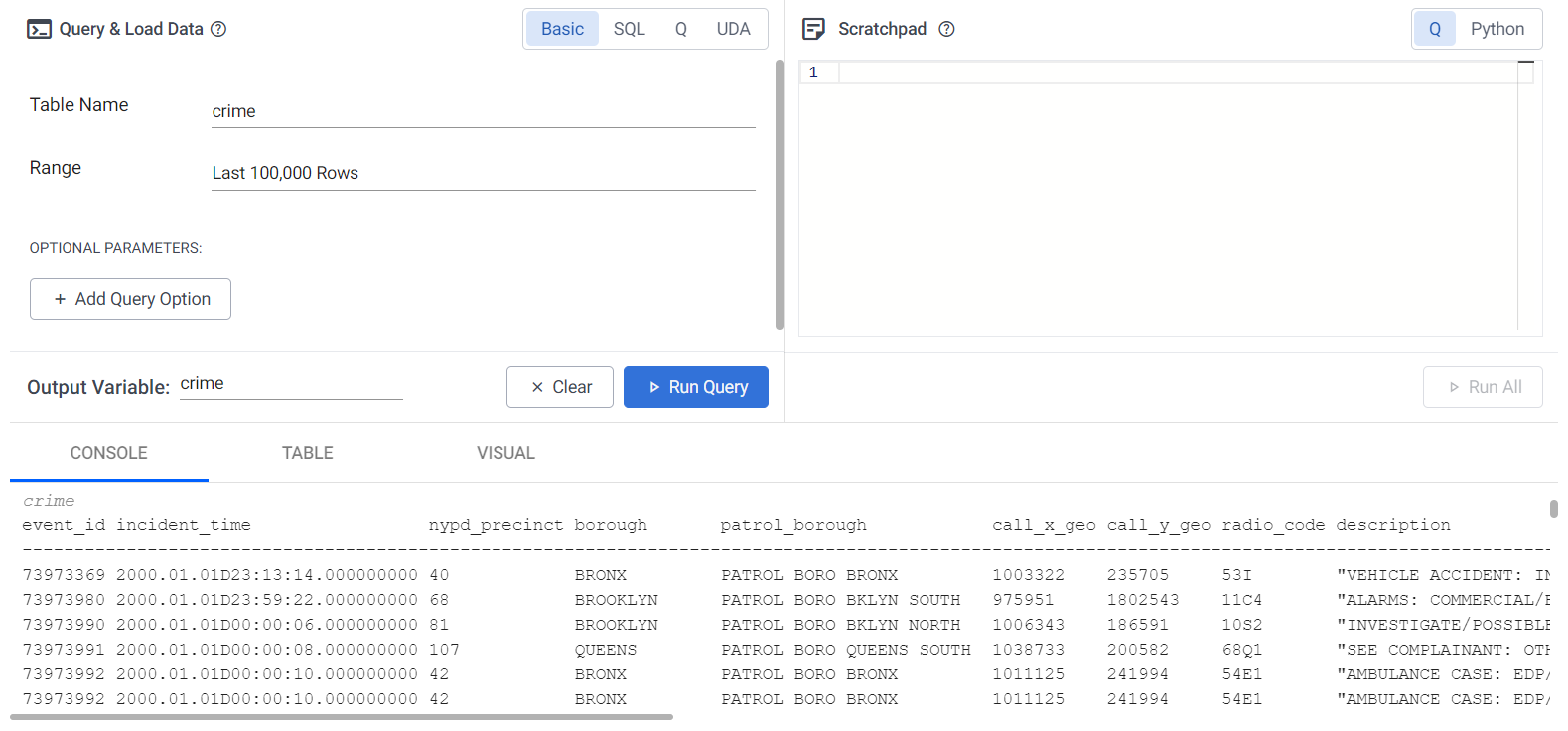
Task: Open the Table Name dropdown showing crime
Action: (483, 111)
